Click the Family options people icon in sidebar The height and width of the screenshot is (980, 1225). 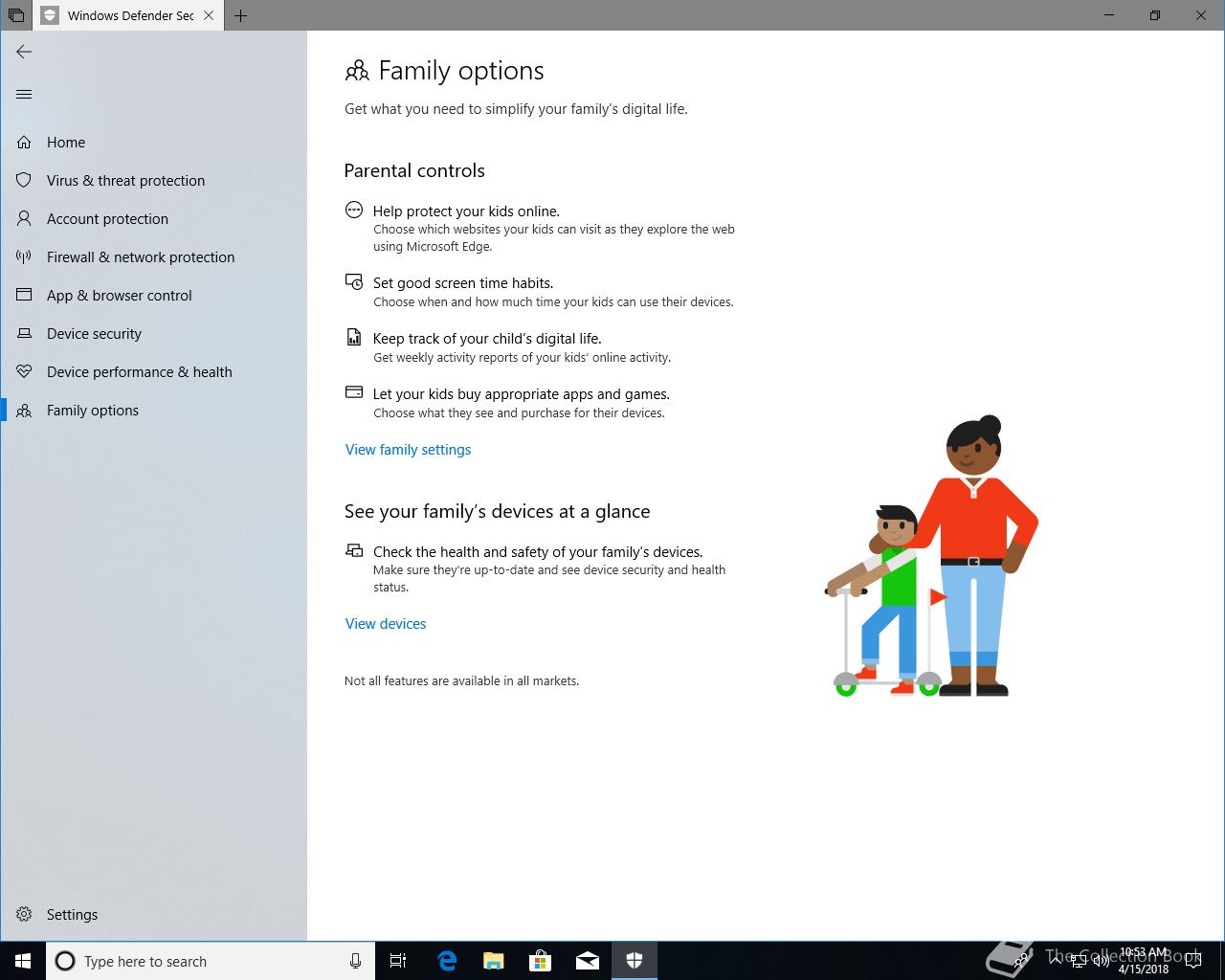coord(24,410)
